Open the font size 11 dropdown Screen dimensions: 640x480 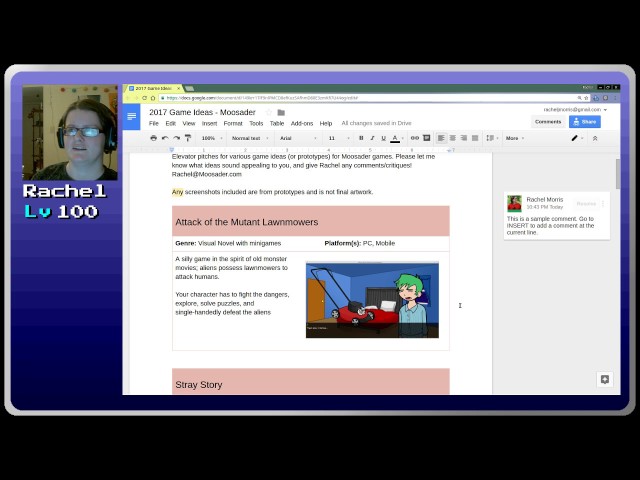click(339, 138)
